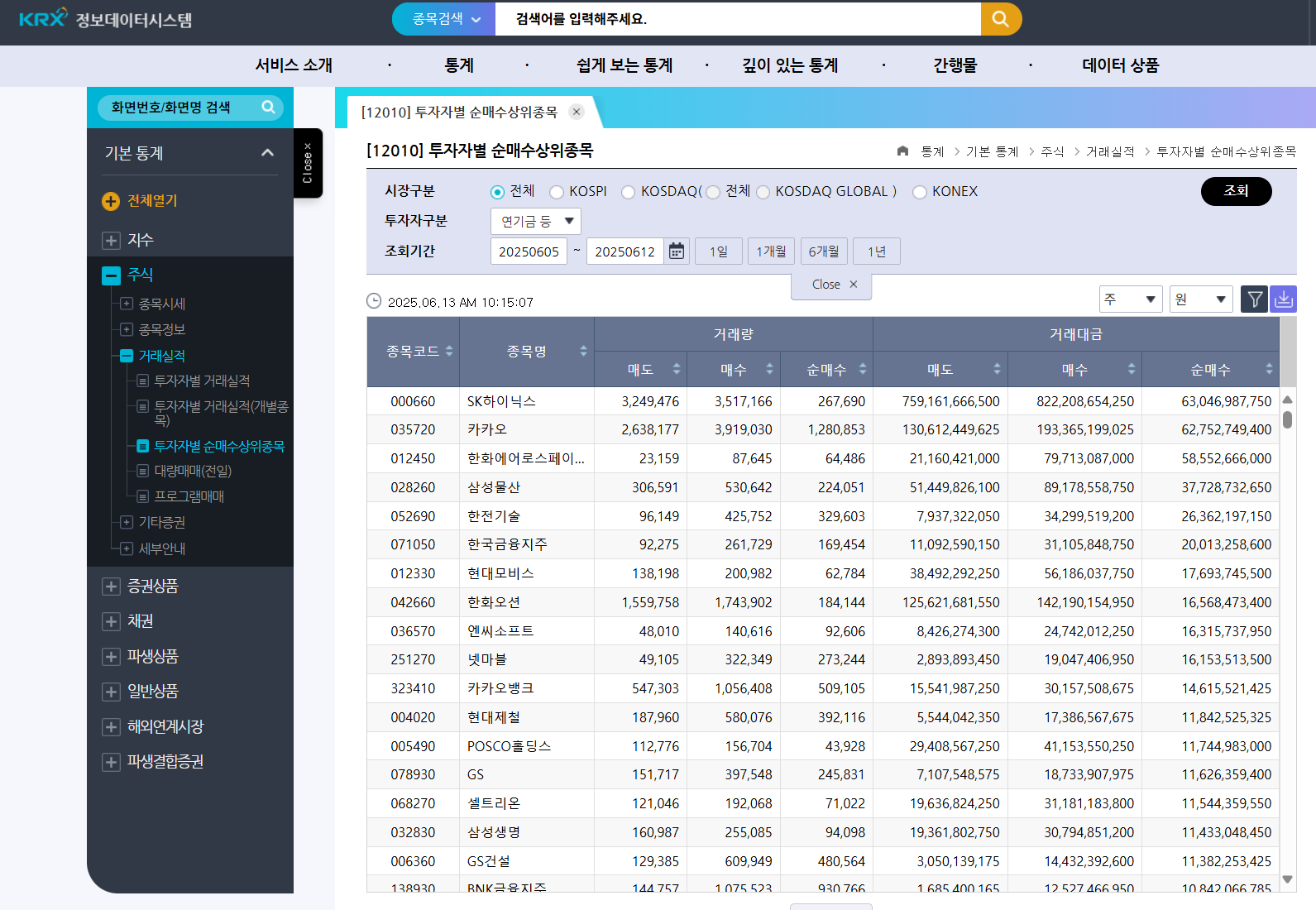Image resolution: width=1316 pixels, height=910 pixels.
Task: Click the vertical Close sidebar tab
Action: pyautogui.click(x=308, y=163)
